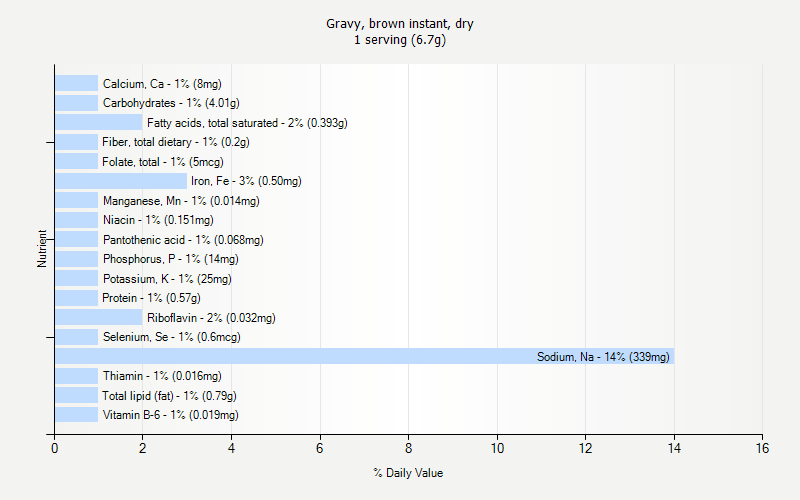Image resolution: width=800 pixels, height=500 pixels.
Task: Select 'Pantothenic acid - 1% (0.068mg)' label
Action: (183, 240)
